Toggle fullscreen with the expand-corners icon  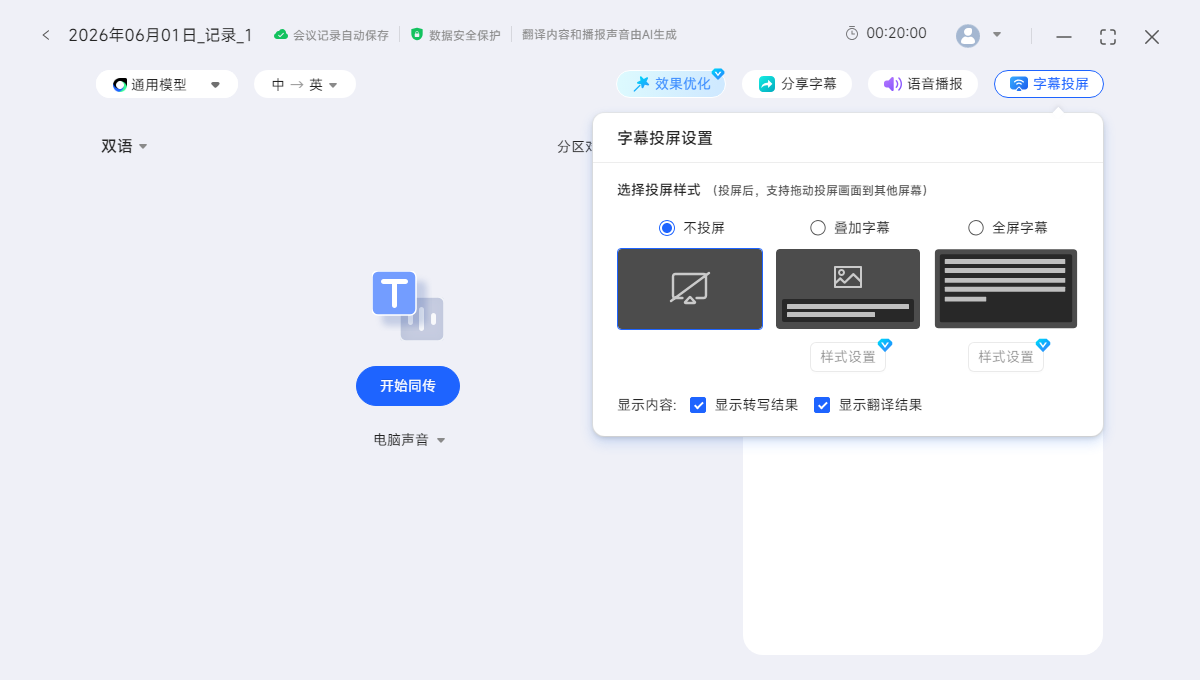point(1108,37)
